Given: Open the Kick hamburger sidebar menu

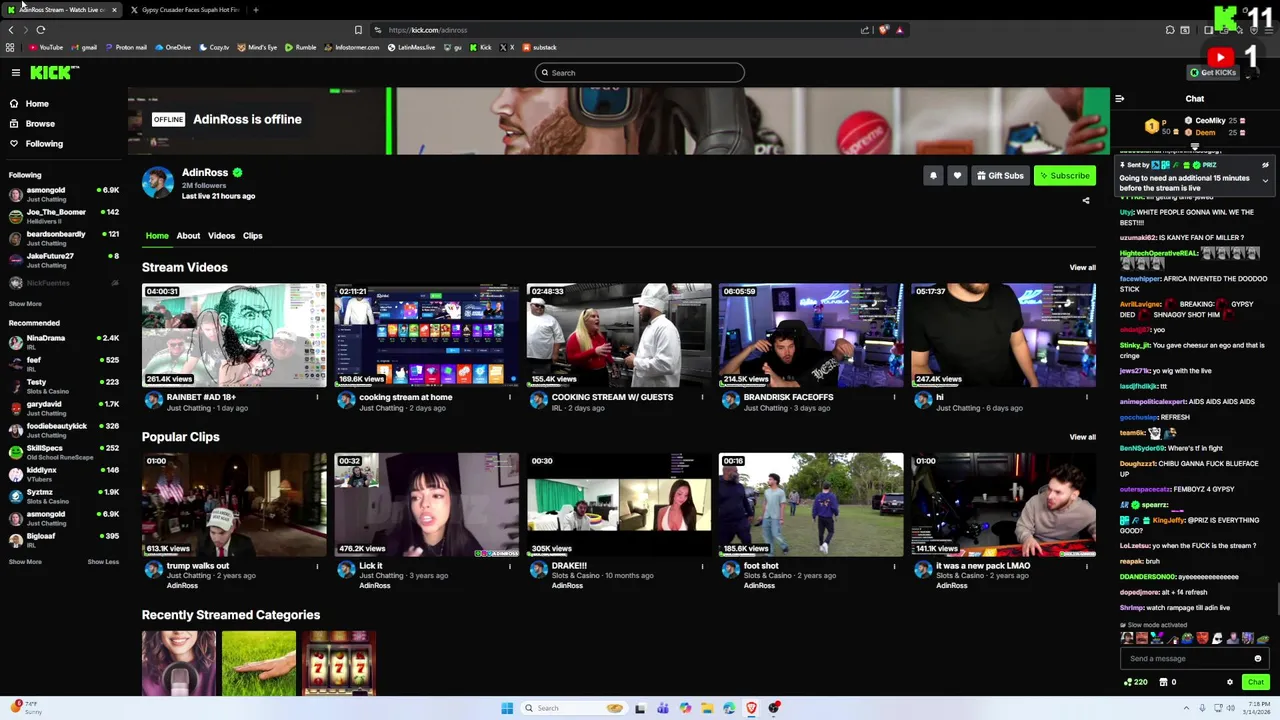Looking at the screenshot, I should [x=16, y=72].
